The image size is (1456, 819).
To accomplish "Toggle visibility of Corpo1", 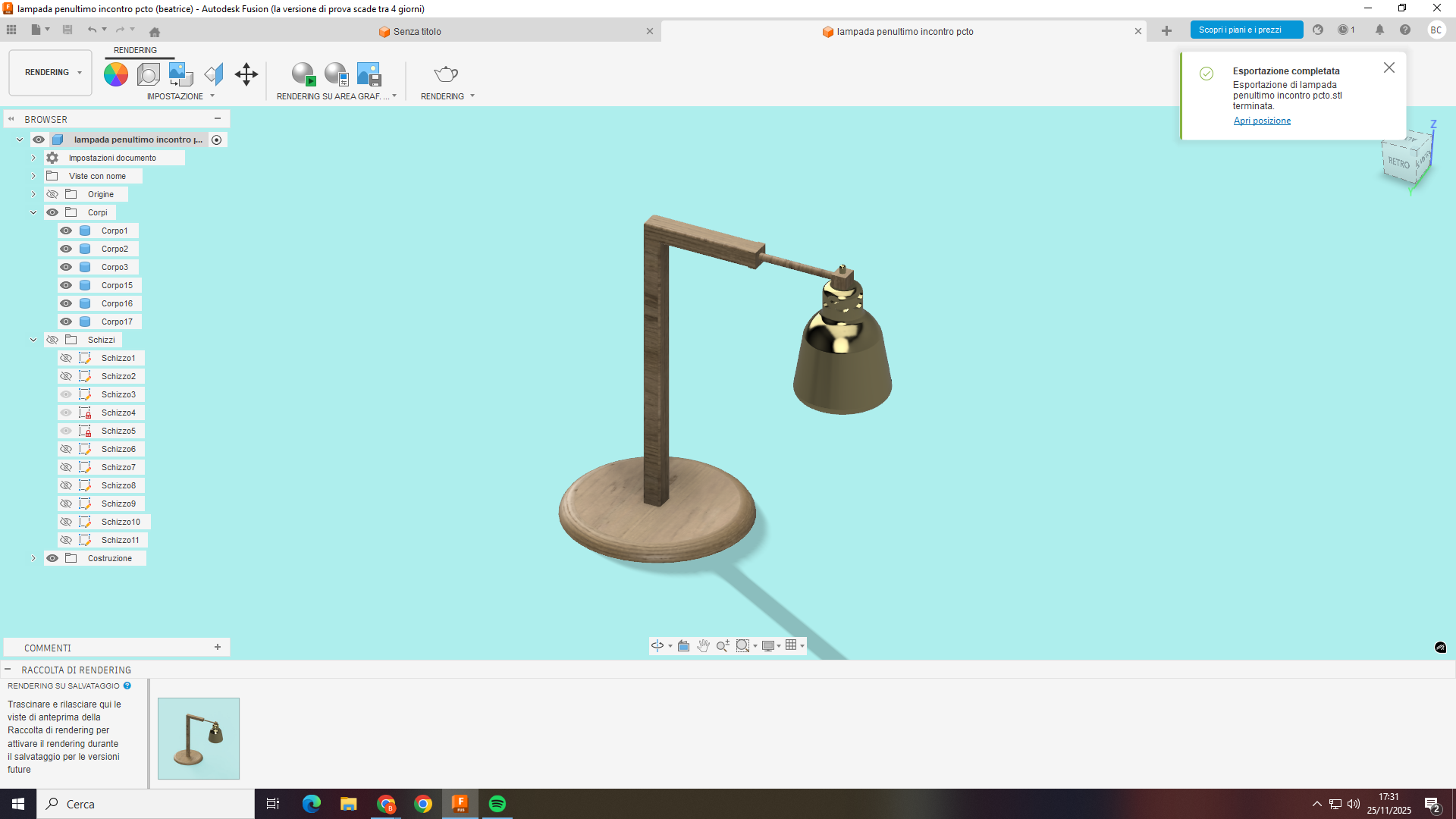I will point(66,230).
